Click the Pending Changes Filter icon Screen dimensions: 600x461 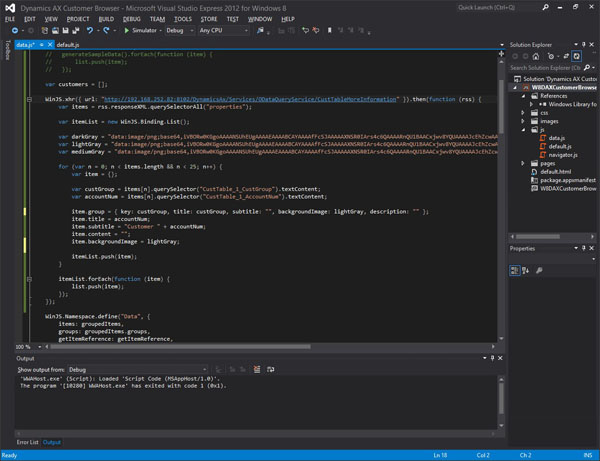(x=551, y=57)
